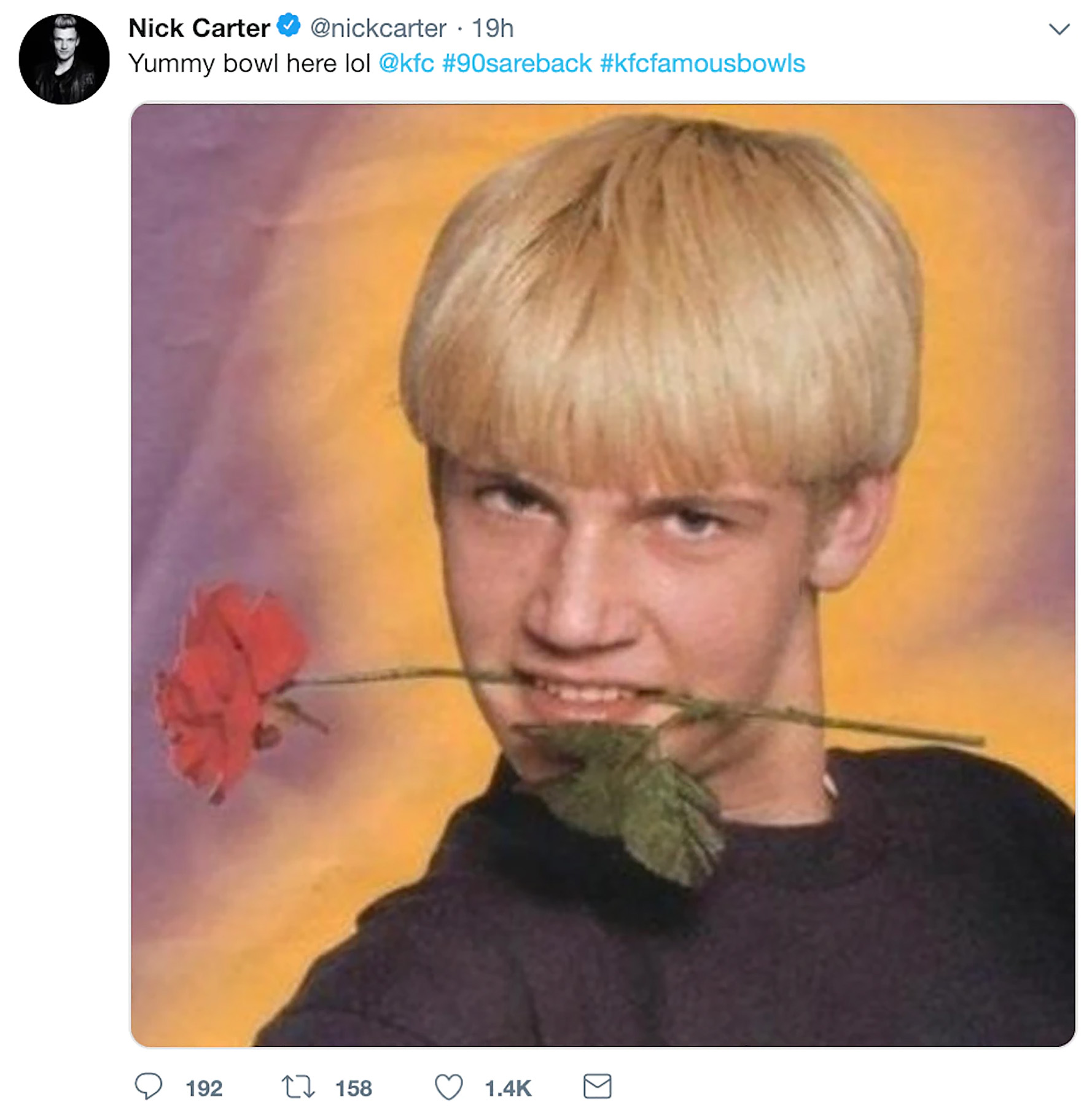This screenshot has width=1092, height=1115.
Task: Click the 1.4K likes count
Action: tap(507, 1088)
